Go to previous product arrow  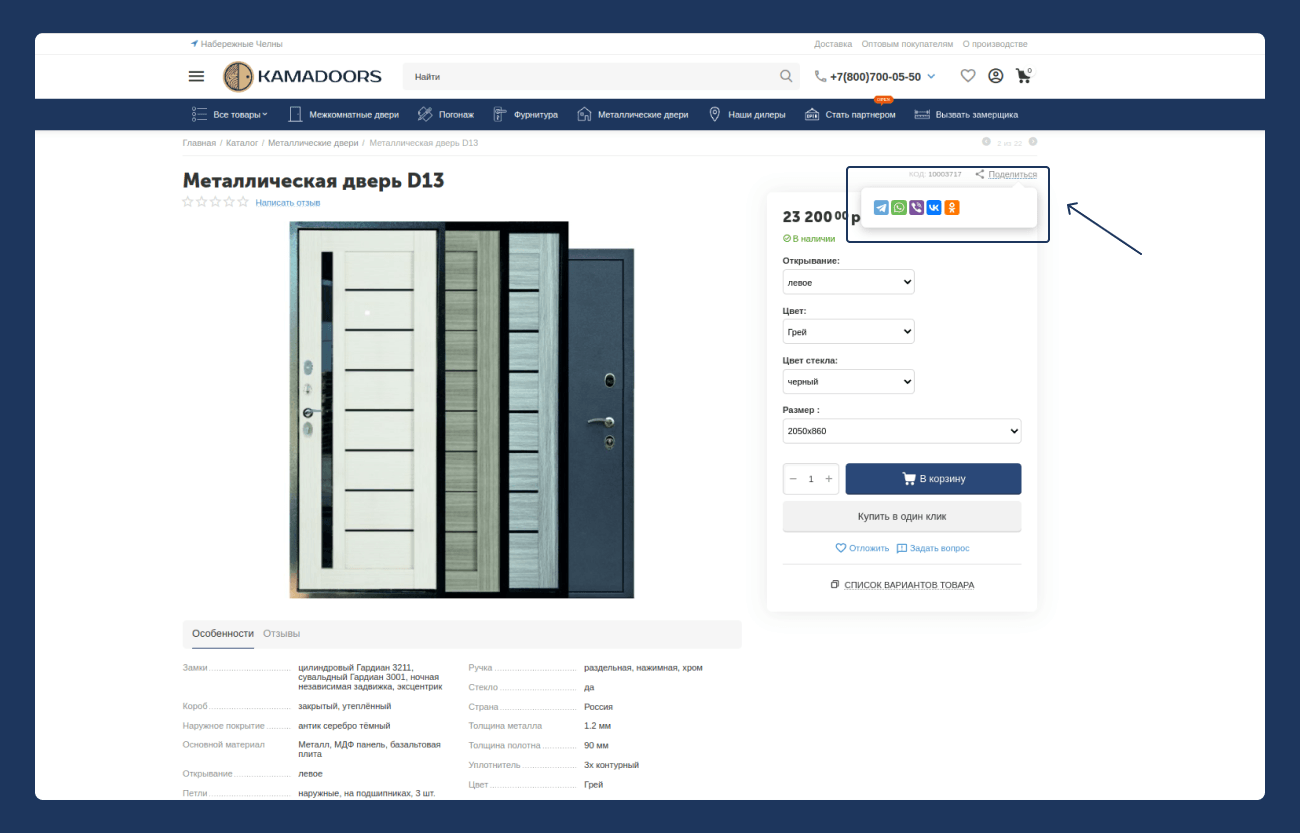pos(986,142)
